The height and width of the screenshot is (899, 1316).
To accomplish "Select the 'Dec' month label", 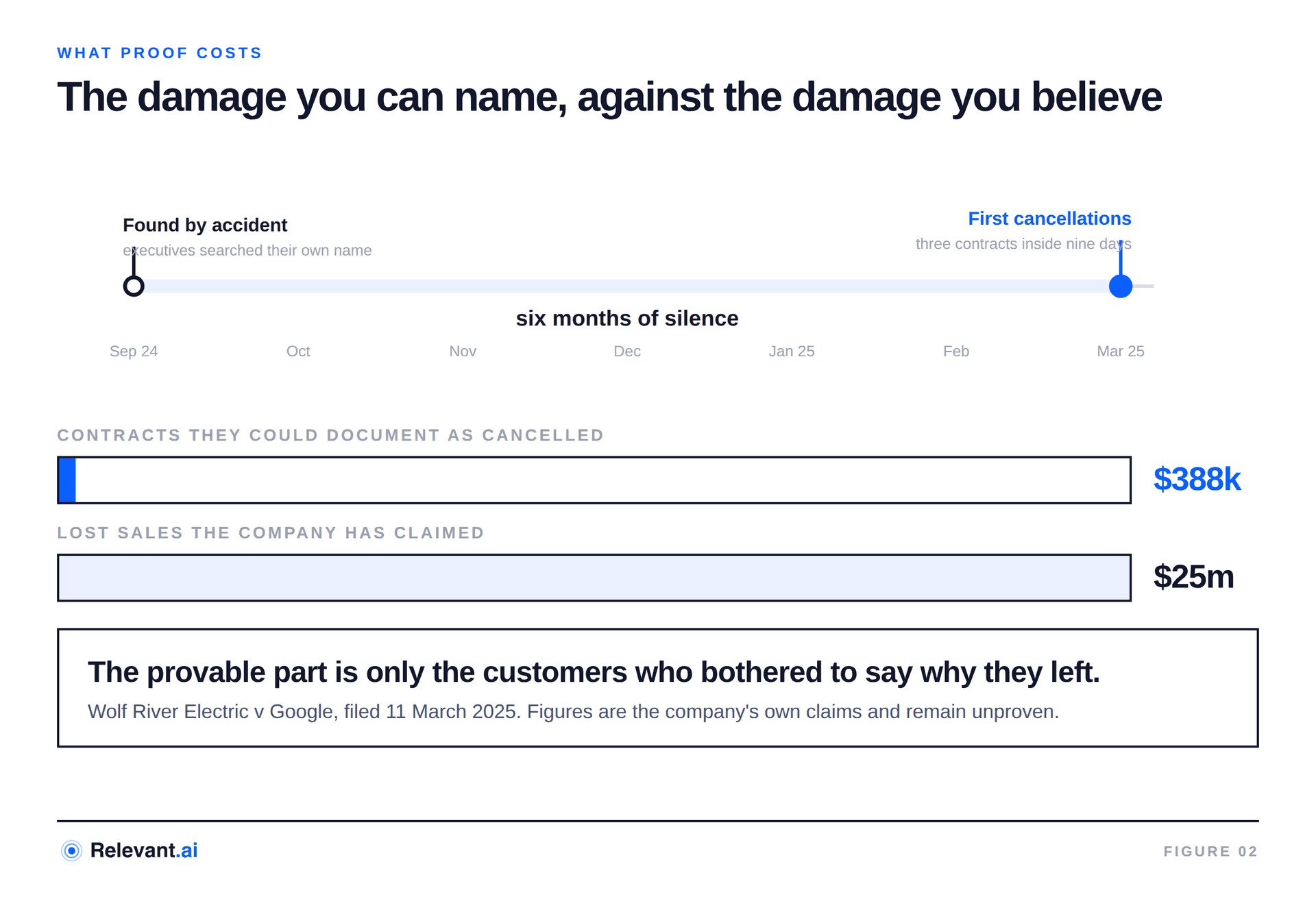I will click(627, 352).
